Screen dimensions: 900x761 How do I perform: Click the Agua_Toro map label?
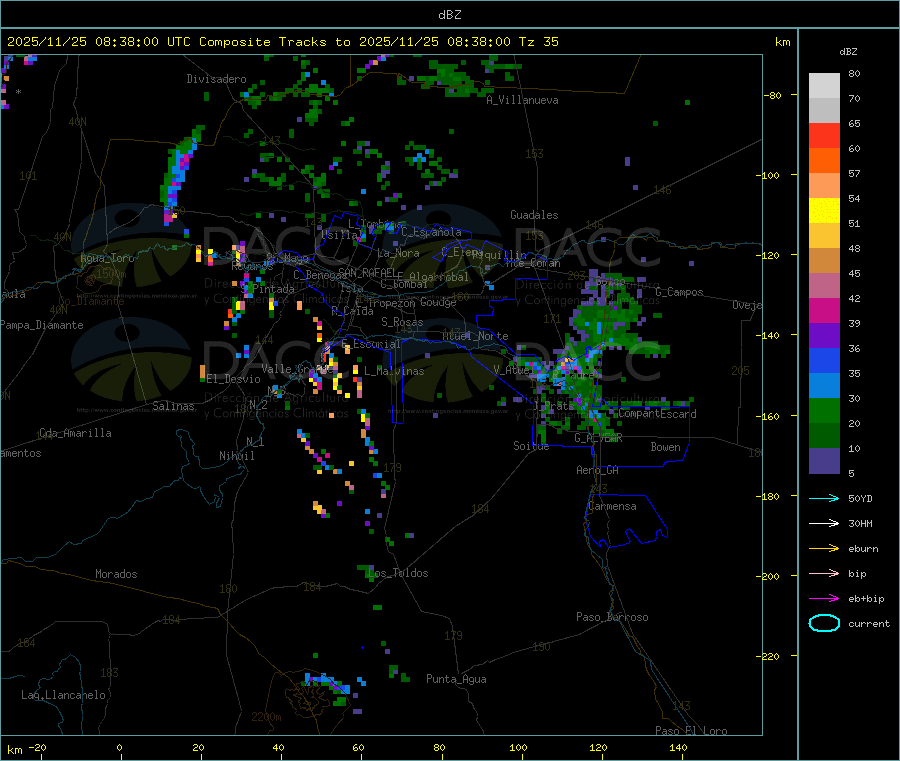point(107,258)
